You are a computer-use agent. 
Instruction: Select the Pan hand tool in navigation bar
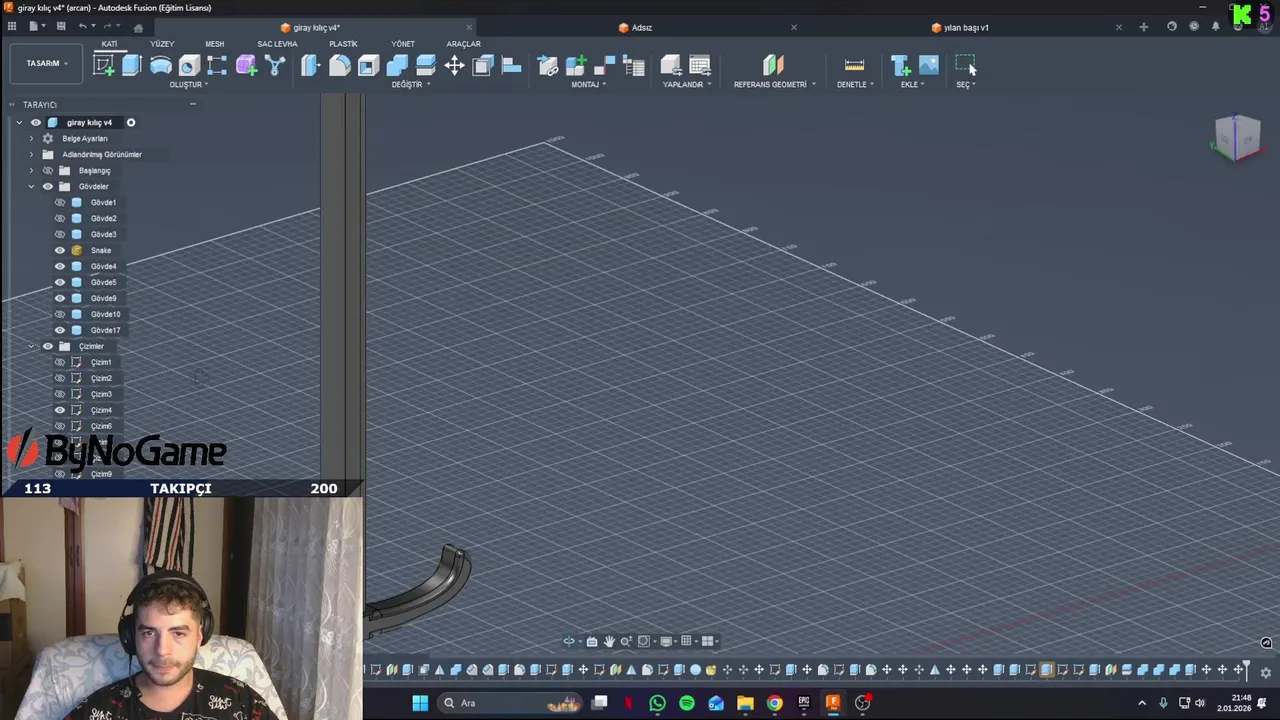click(x=608, y=641)
